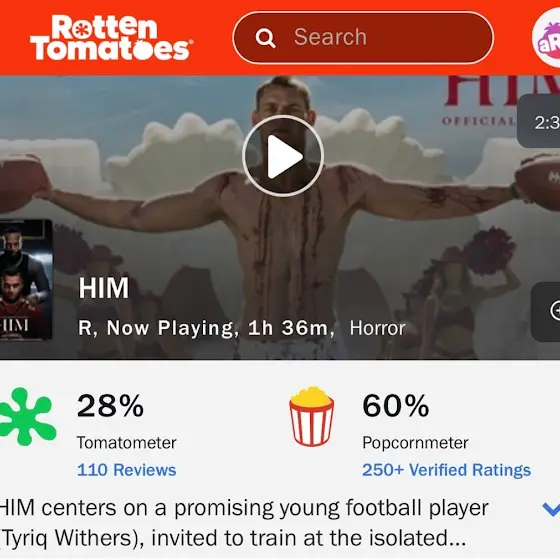Image resolution: width=560 pixels, height=560 pixels.
Task: Click the 60% Popcornmeter score
Action: click(396, 406)
